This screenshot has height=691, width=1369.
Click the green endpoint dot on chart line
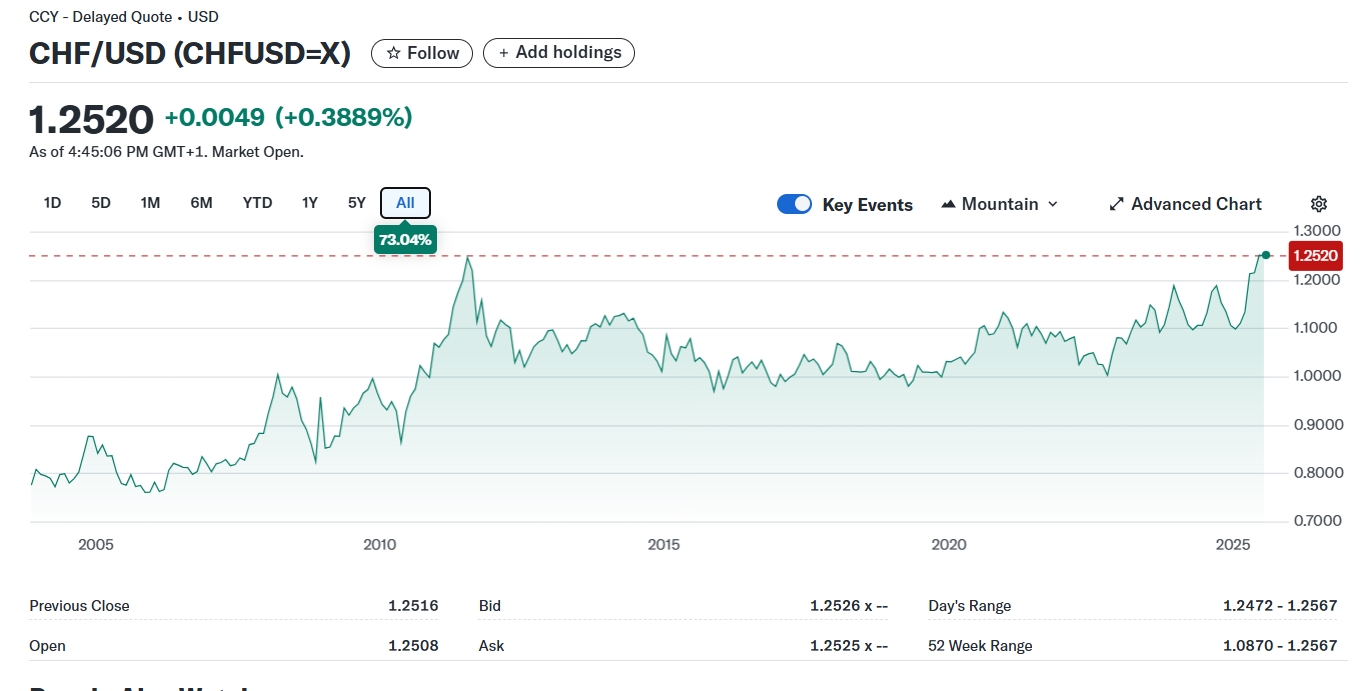tap(1266, 255)
